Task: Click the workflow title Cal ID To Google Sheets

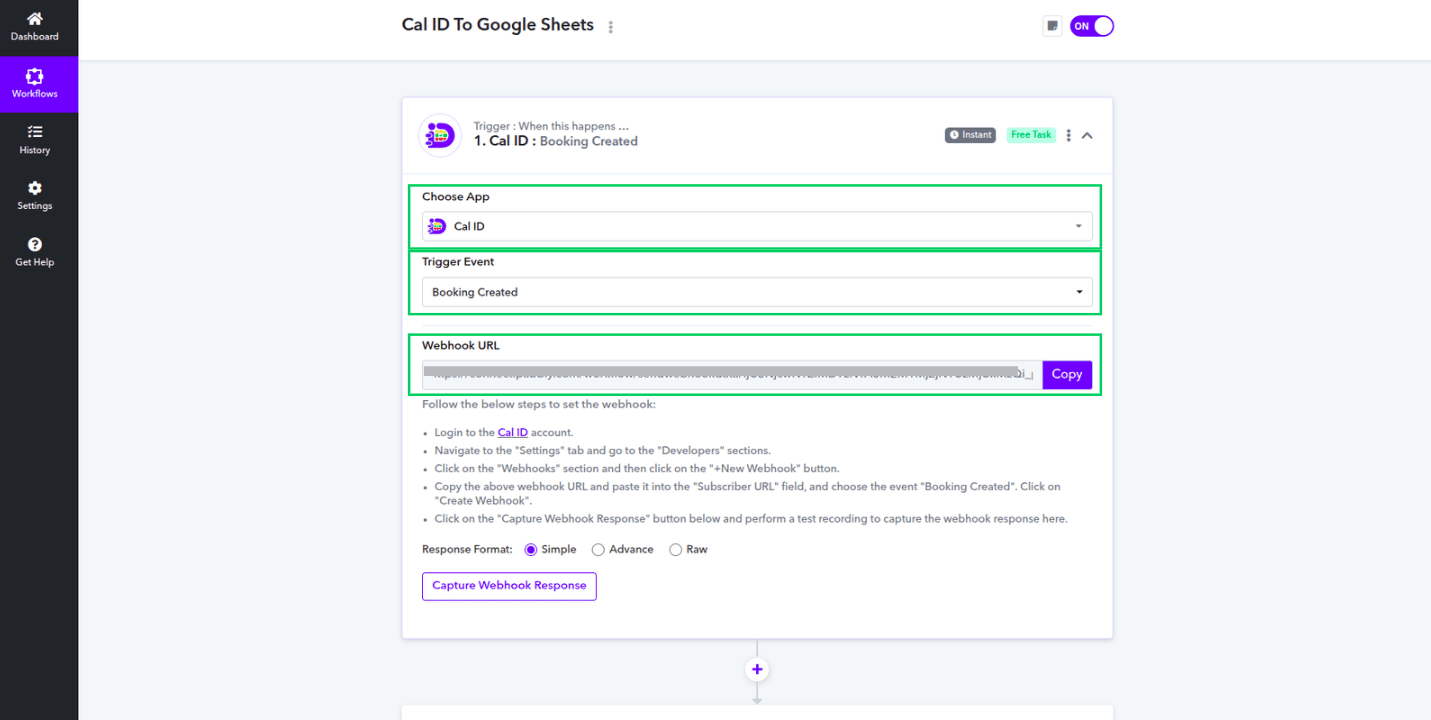Action: coord(498,25)
